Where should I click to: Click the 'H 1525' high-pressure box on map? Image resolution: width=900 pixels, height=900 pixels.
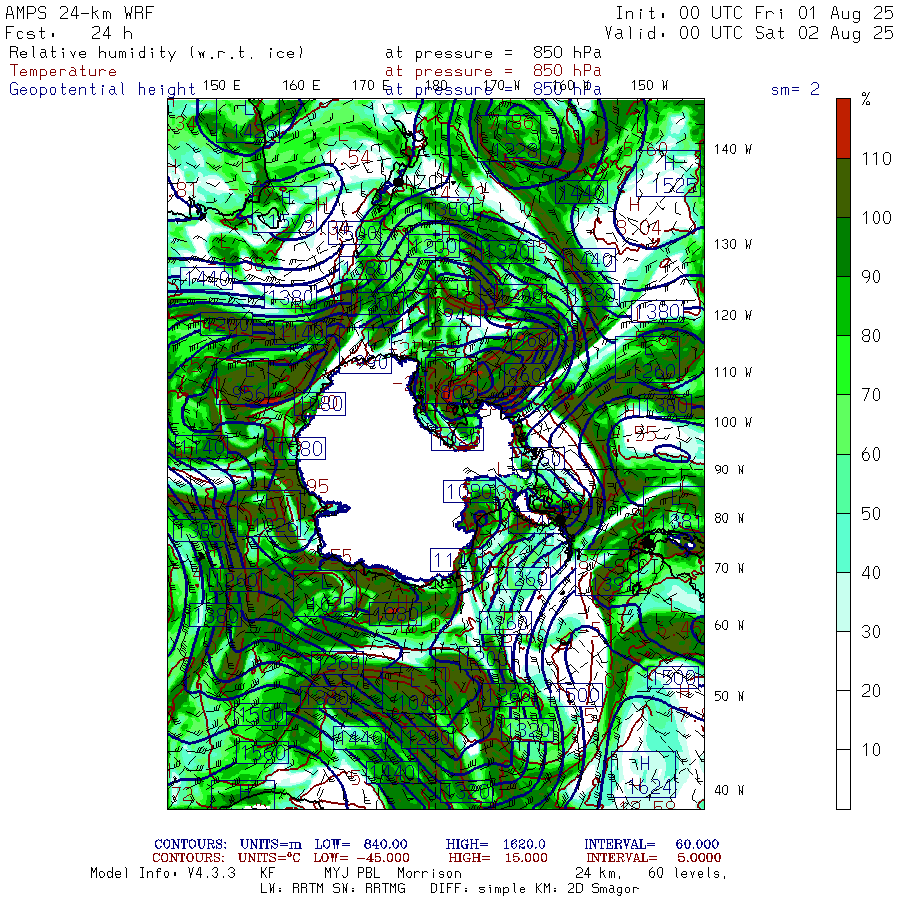(669, 174)
